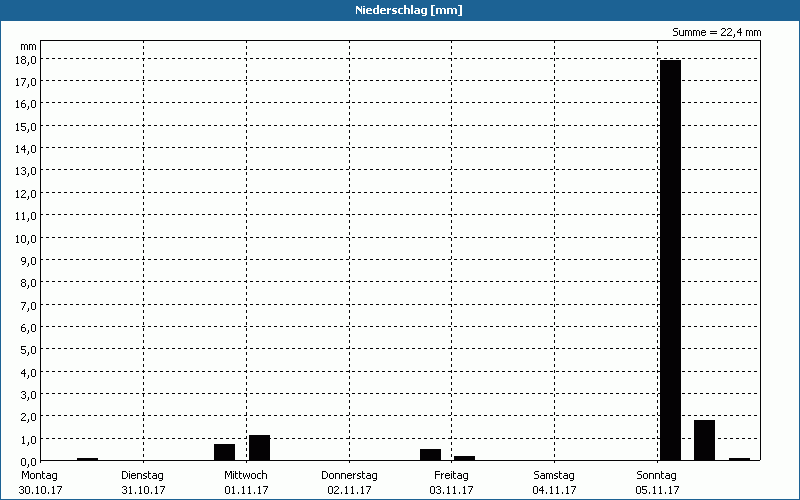Select the 31.10.17 date label
This screenshot has height=500, width=800.
[143, 490]
